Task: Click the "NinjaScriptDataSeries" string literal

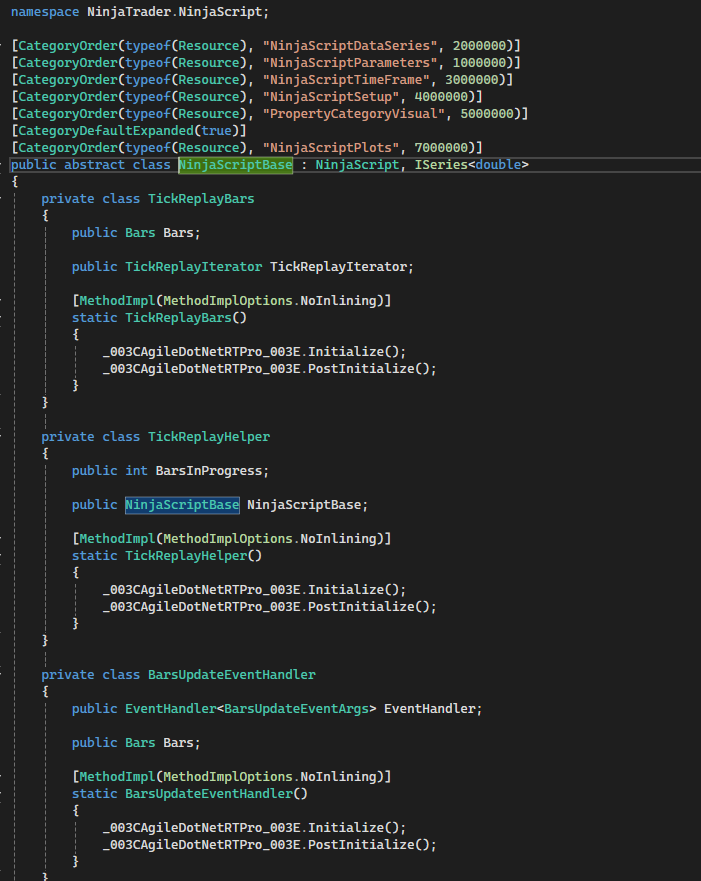Action: (x=350, y=46)
